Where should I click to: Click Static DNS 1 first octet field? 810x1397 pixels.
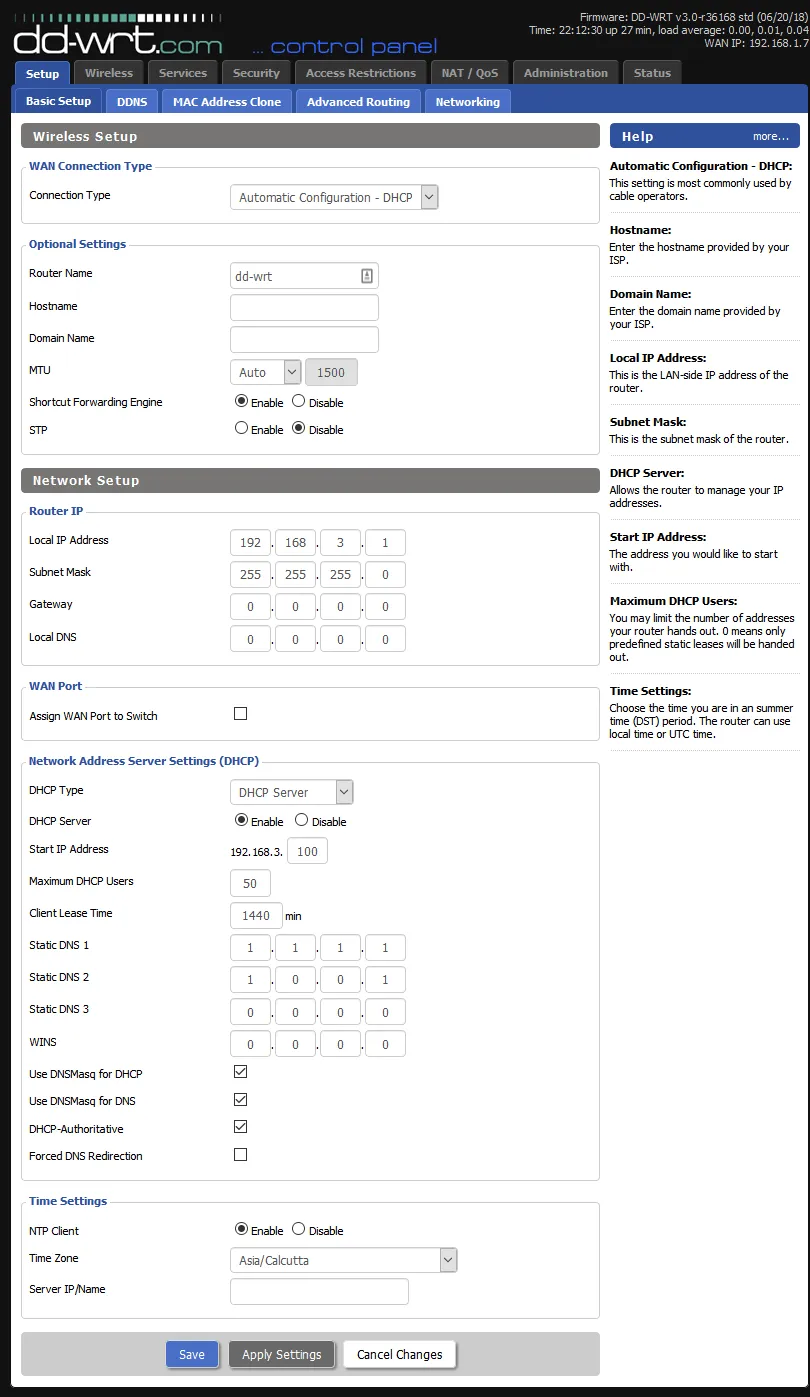(x=250, y=948)
